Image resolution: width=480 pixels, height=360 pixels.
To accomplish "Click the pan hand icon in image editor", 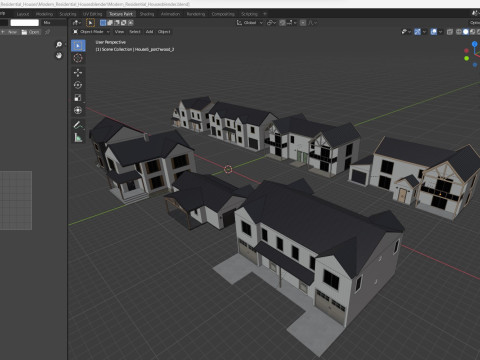I will (59, 55).
